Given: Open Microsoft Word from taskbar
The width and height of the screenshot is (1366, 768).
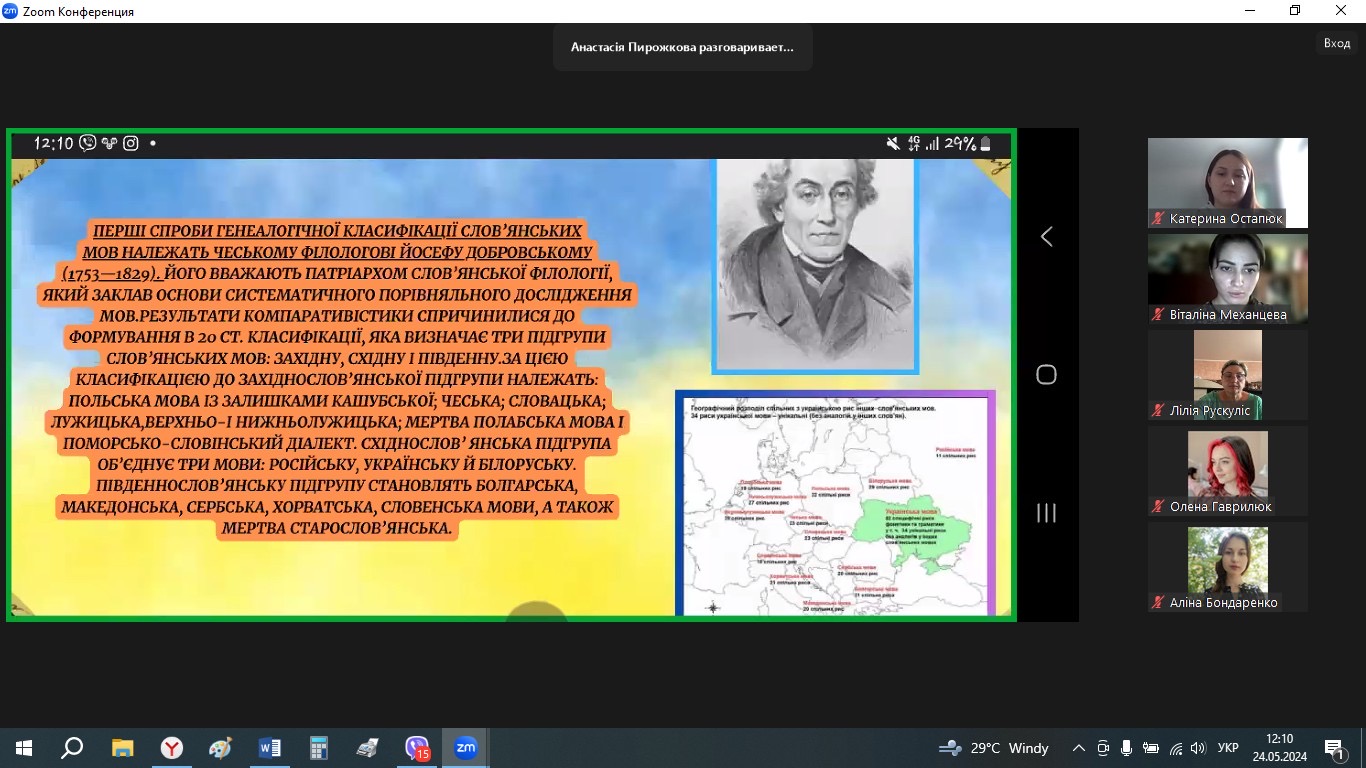Looking at the screenshot, I should 269,748.
